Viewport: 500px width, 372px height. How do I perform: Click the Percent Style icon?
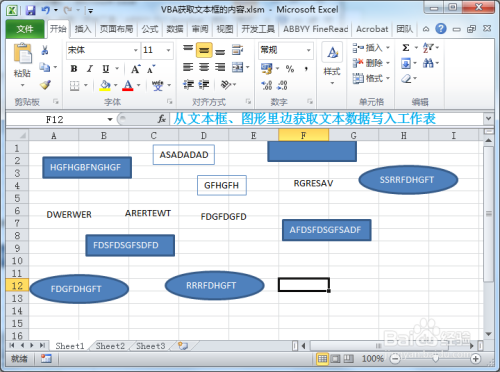(x=290, y=69)
